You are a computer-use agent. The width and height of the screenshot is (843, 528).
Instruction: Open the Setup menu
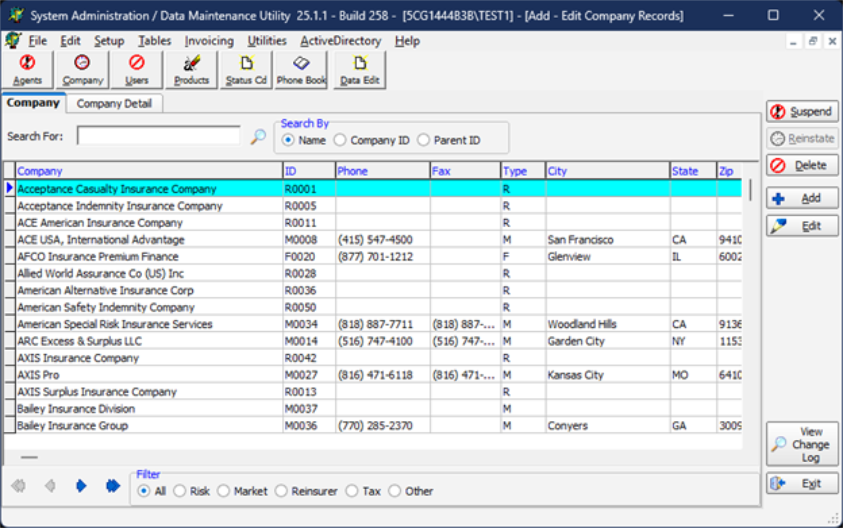[109, 41]
